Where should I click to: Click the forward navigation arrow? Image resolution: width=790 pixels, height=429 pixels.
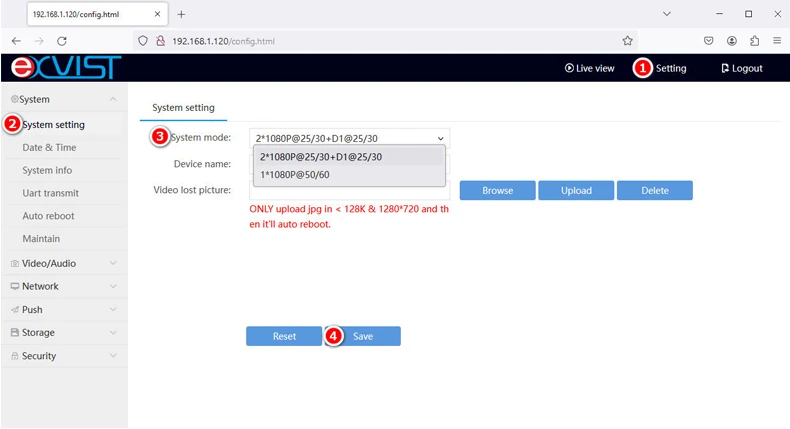[x=39, y=41]
